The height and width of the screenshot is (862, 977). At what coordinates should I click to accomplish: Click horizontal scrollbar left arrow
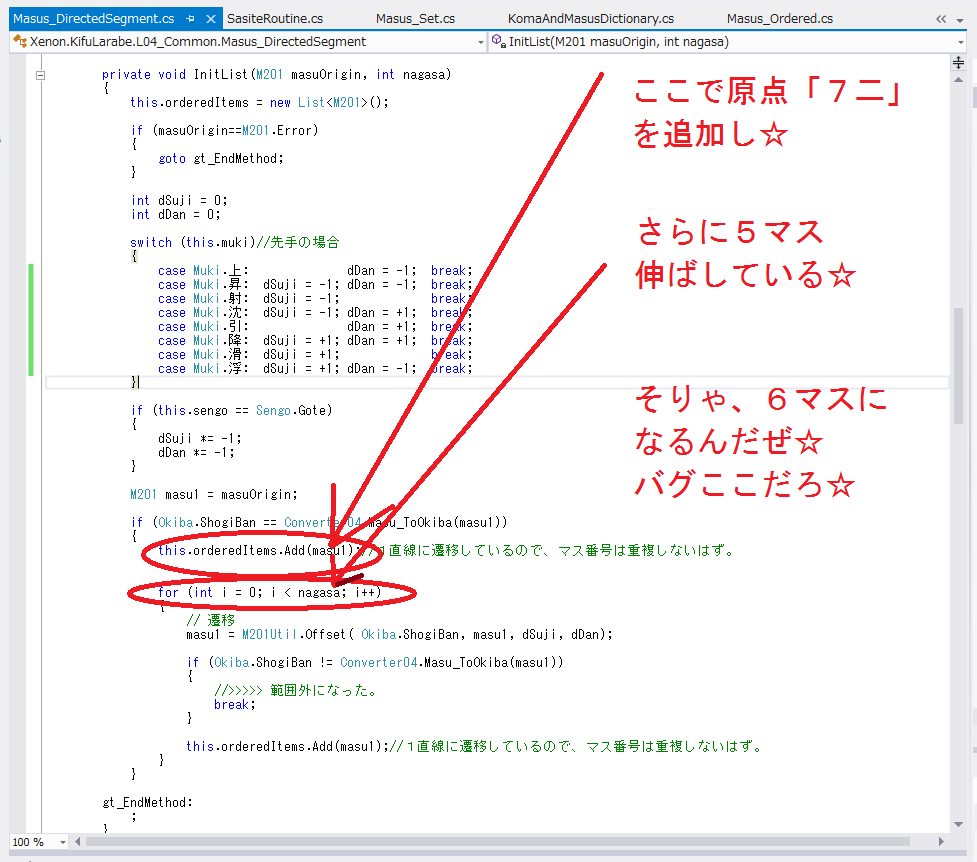(78, 841)
